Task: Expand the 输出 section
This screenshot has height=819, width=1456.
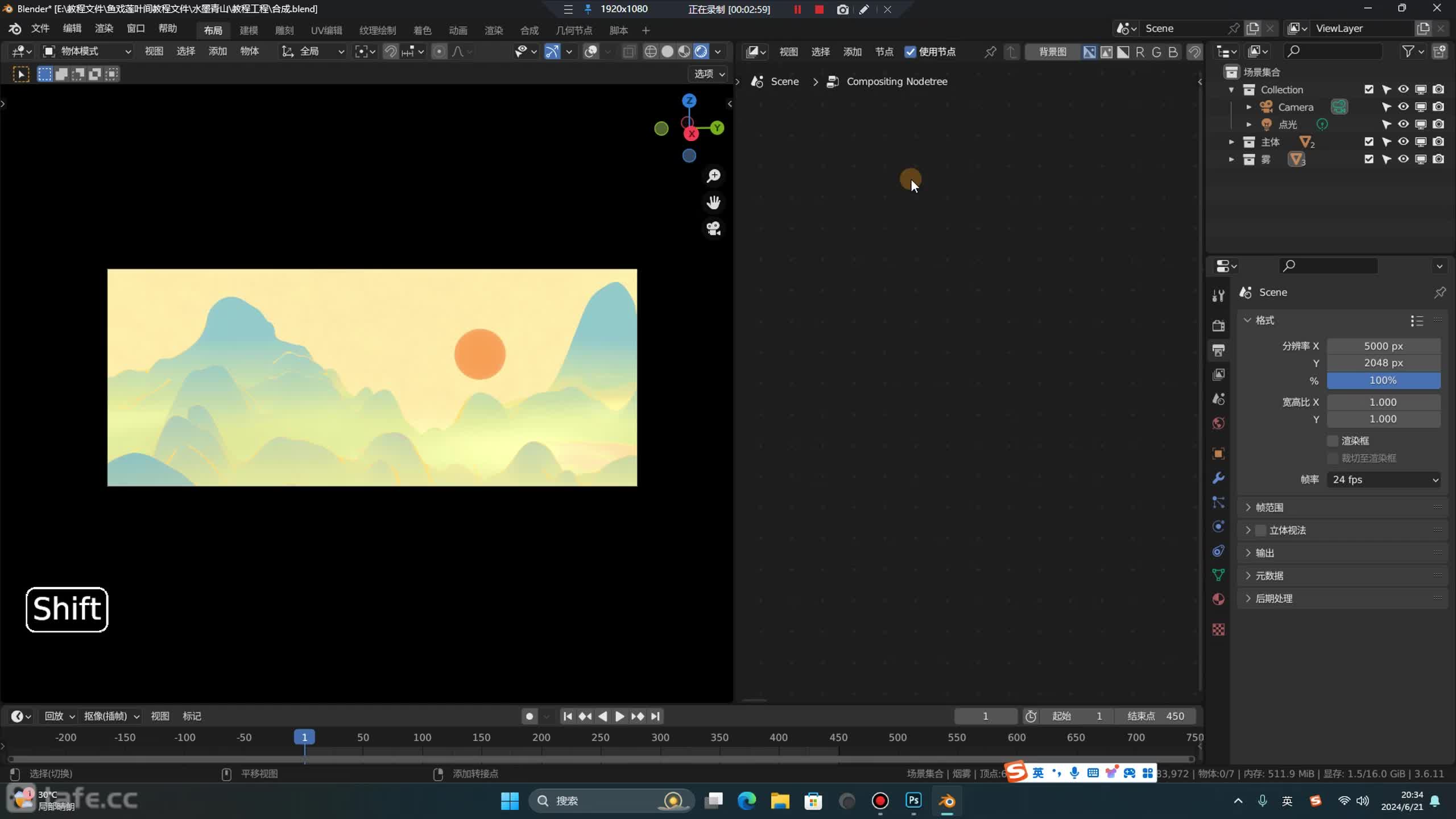Action: point(1264,552)
